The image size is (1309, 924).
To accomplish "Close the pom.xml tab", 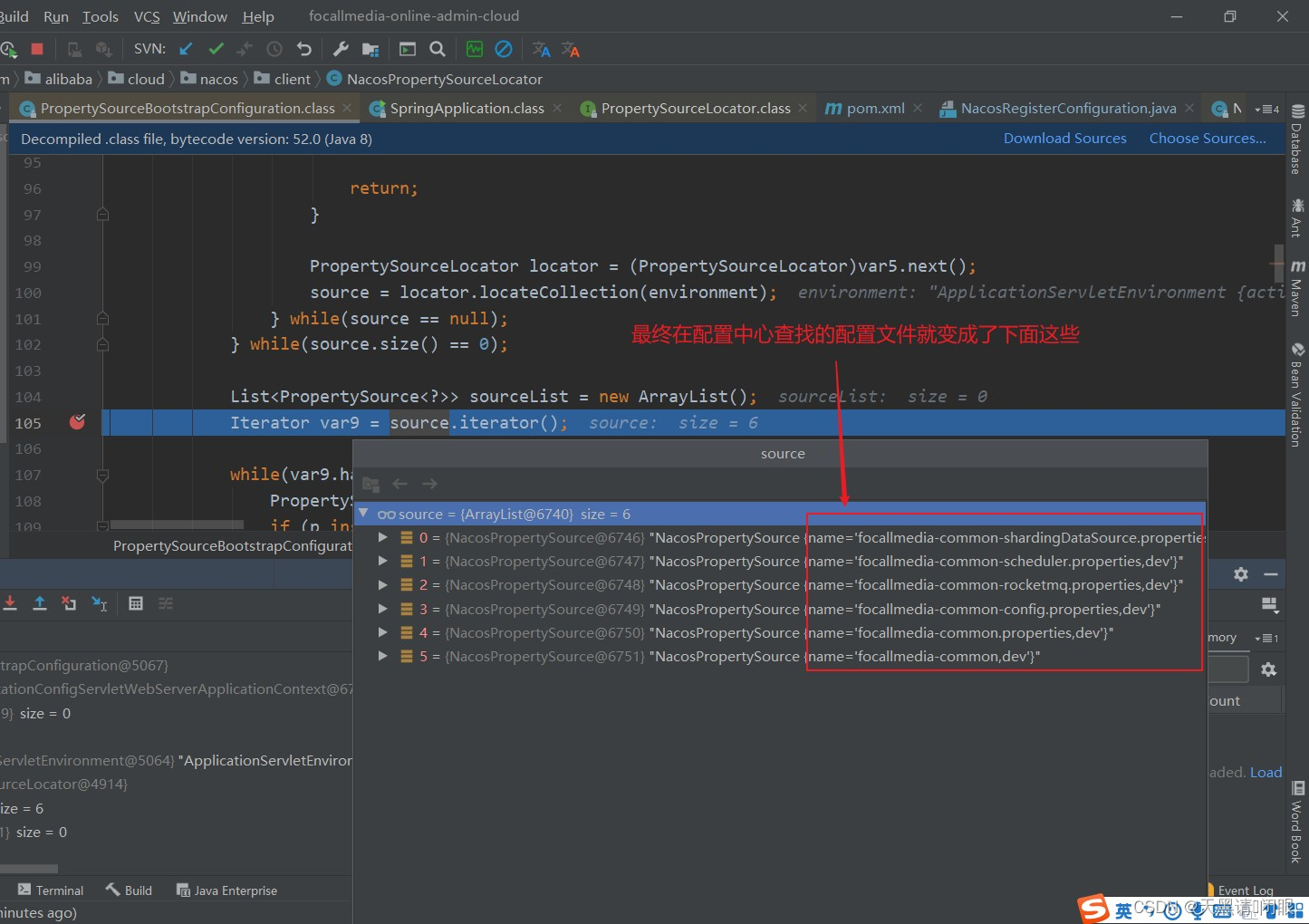I will 918,108.
